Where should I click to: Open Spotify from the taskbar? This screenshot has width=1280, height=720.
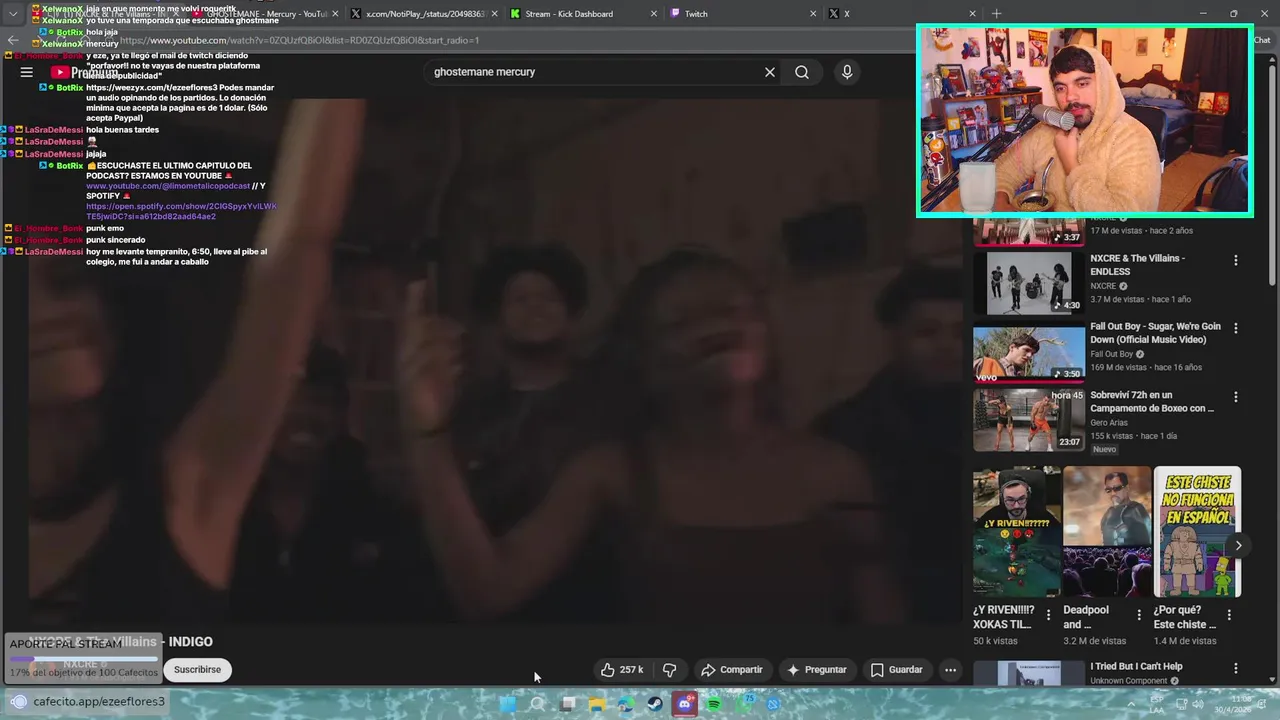[714, 704]
